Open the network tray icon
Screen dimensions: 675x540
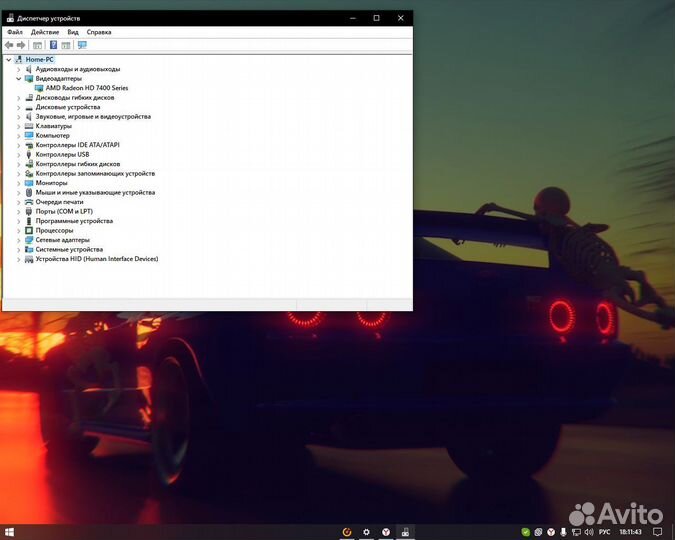click(576, 532)
